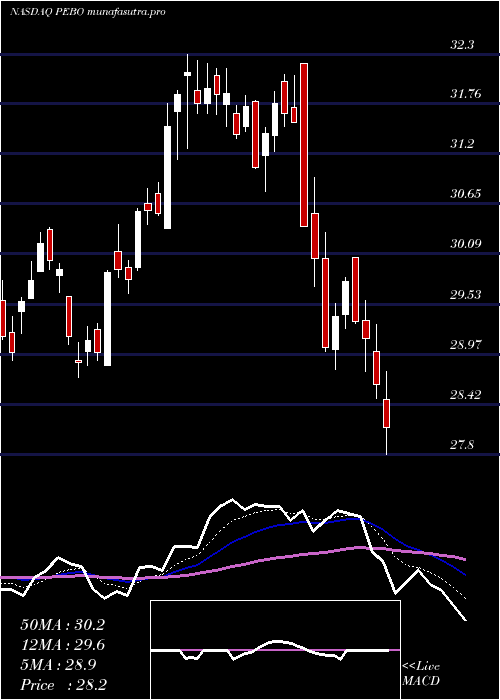The image size is (500, 700).
Task: Select the 29.53 price axis label
Action: point(465,295)
